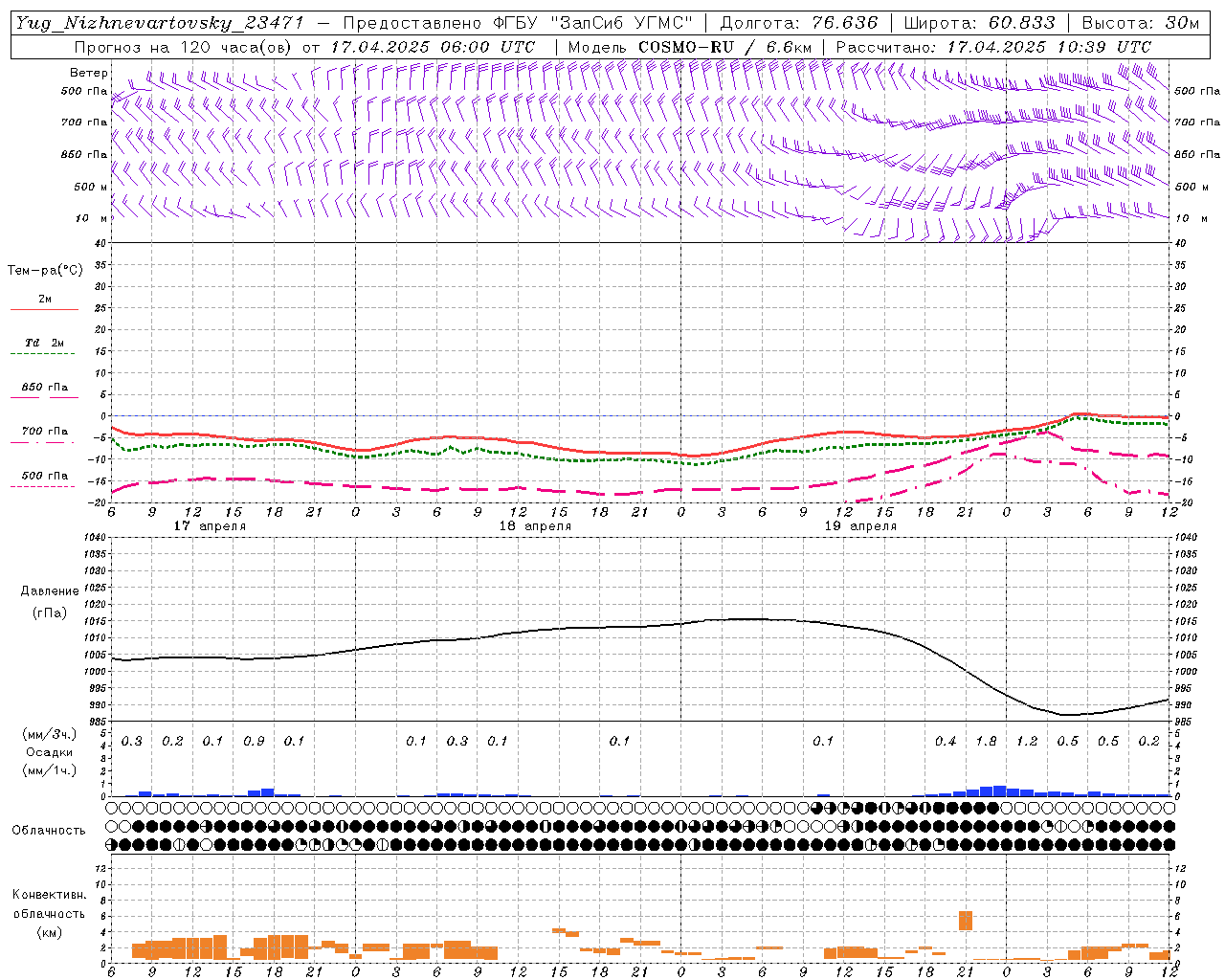
Task: Select the 'Модель COSMO-RU / 6.6км' label
Action: (x=689, y=47)
